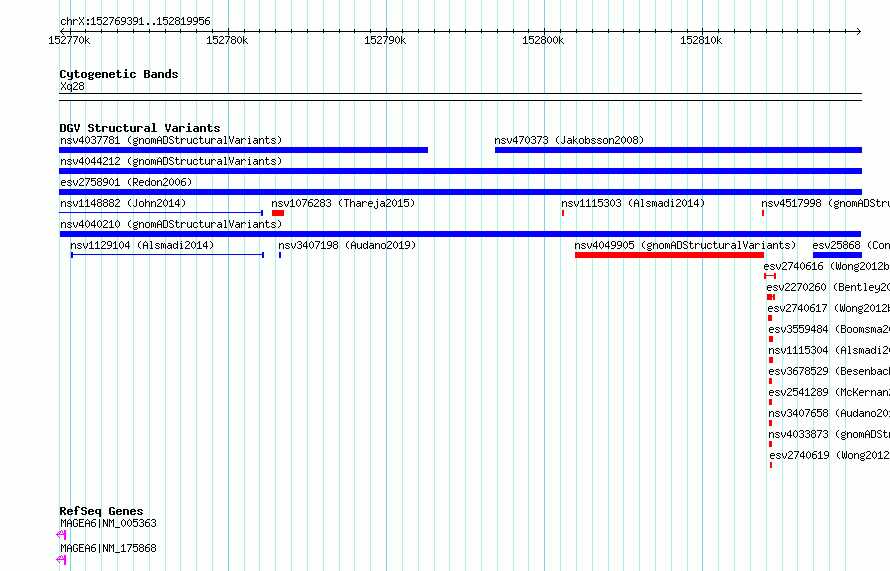This screenshot has height=571, width=890.
Task: Click the 152800k ruler label
Action: 543,40
